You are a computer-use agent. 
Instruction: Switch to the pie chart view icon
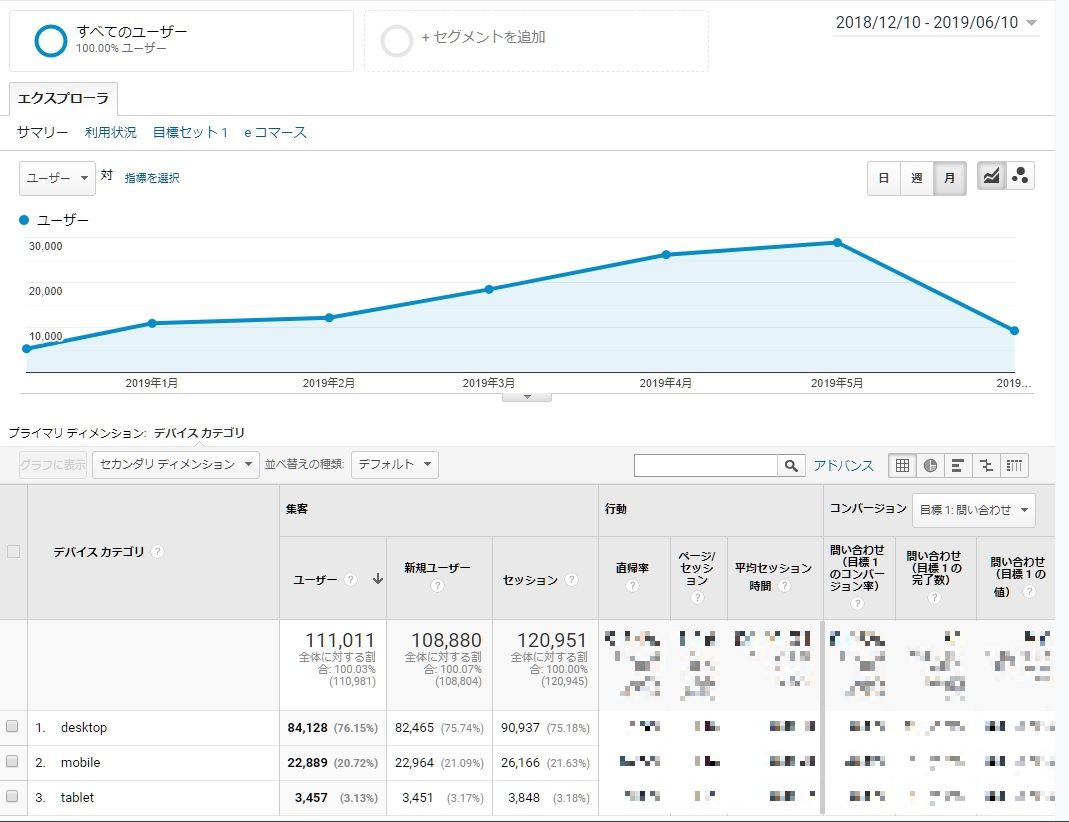pyautogui.click(x=930, y=465)
